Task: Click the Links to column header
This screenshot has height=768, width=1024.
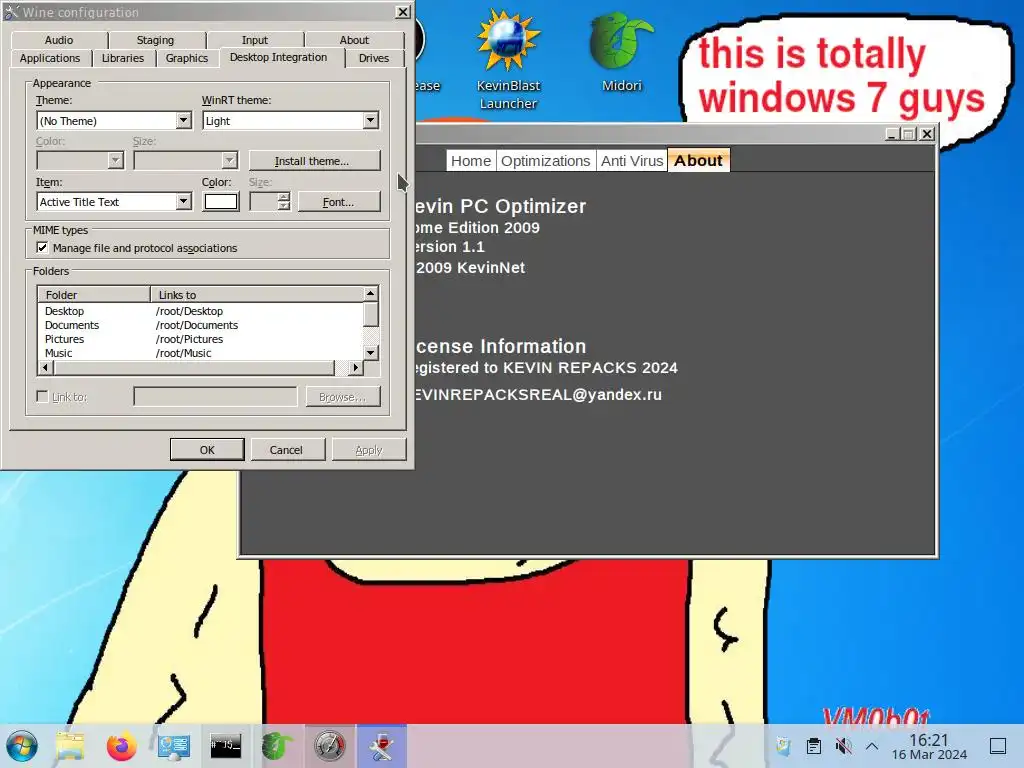Action: (257, 295)
